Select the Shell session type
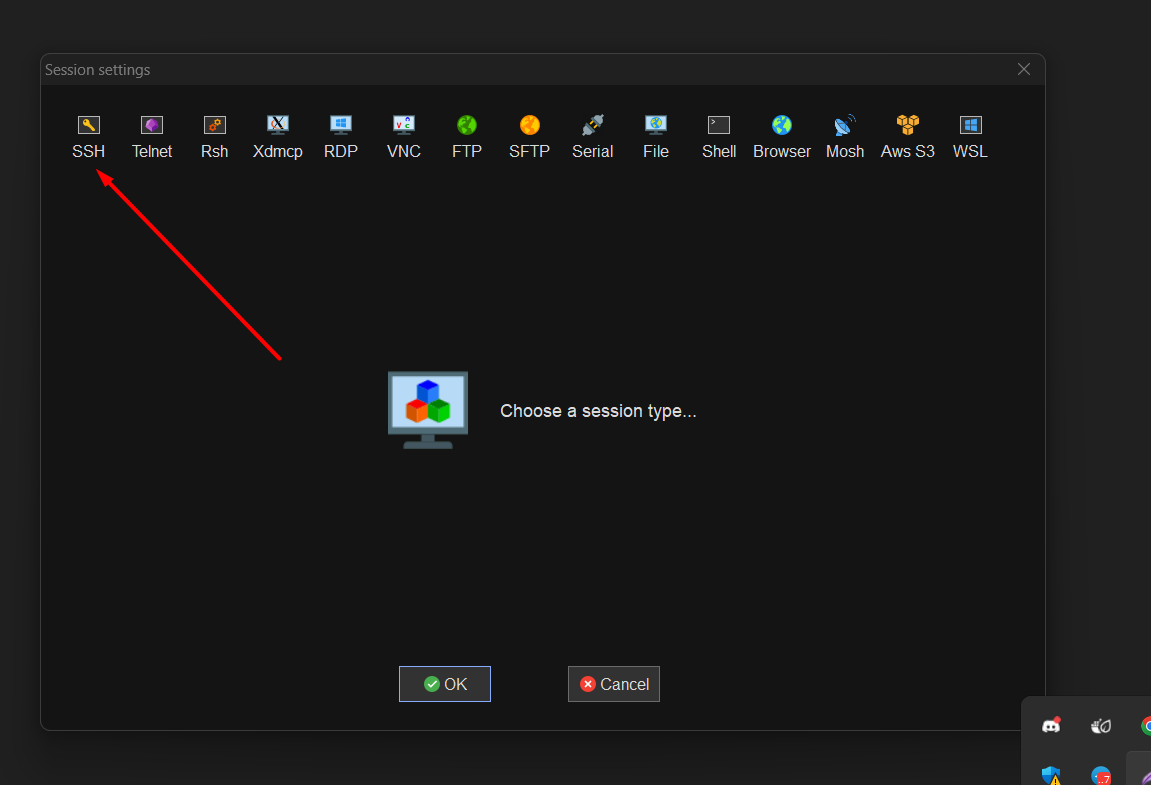The height and width of the screenshot is (785, 1151). click(x=719, y=137)
